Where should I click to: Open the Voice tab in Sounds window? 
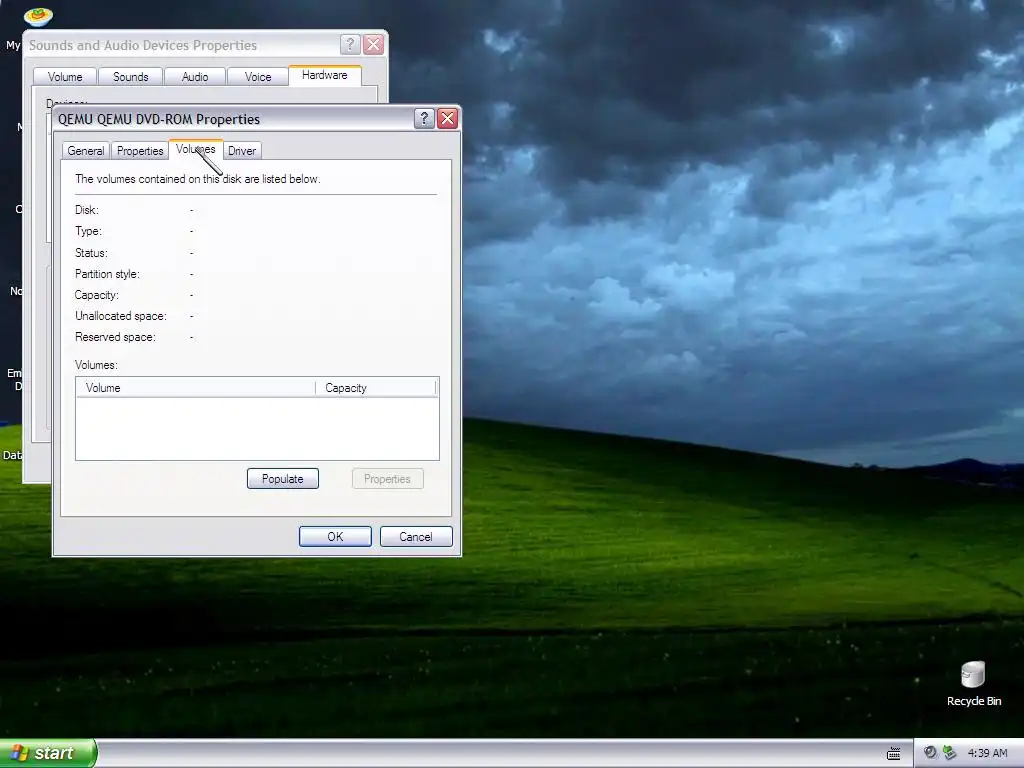click(258, 77)
